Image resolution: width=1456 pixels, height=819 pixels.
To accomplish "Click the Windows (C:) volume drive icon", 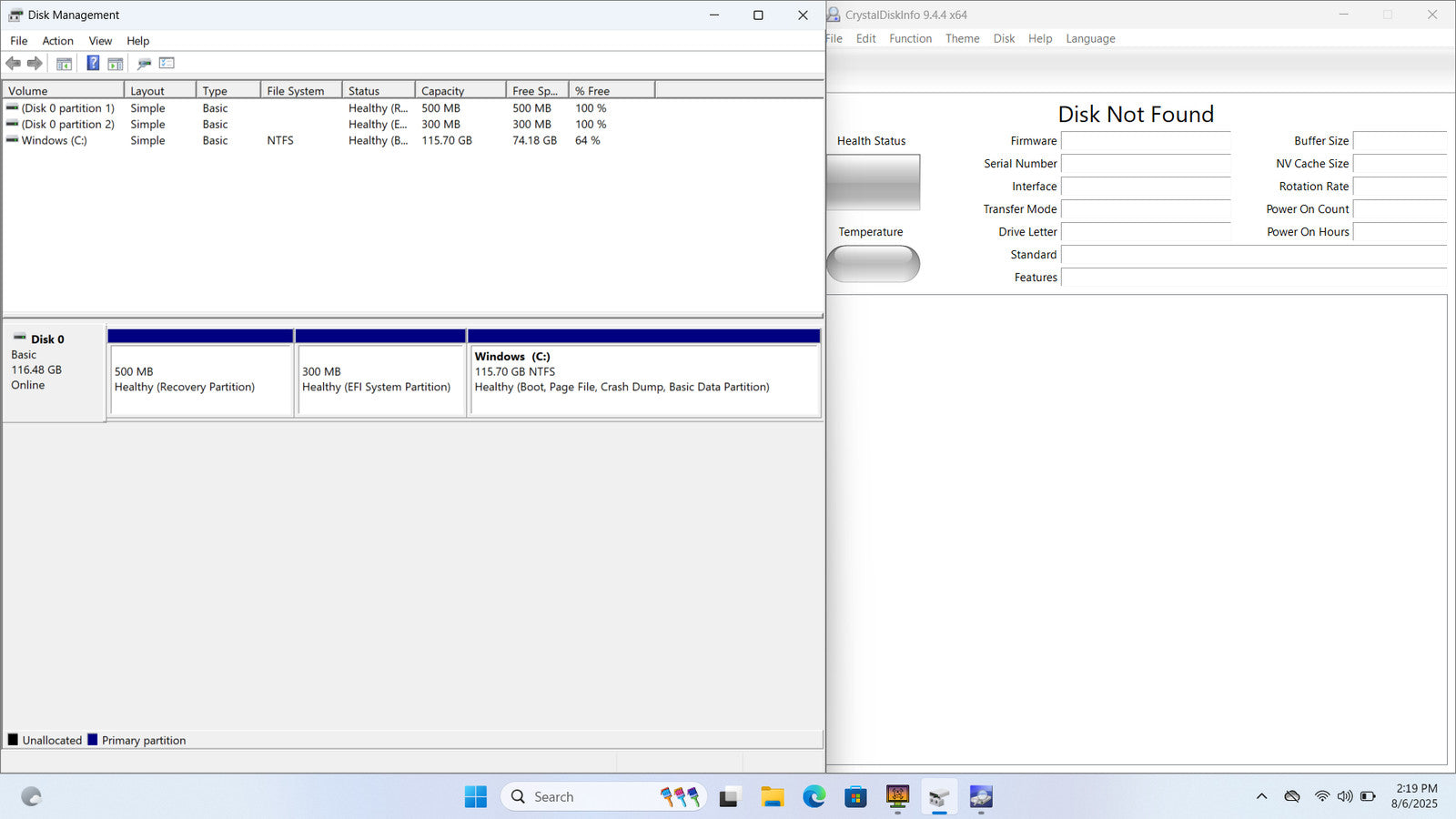I will 12,140.
